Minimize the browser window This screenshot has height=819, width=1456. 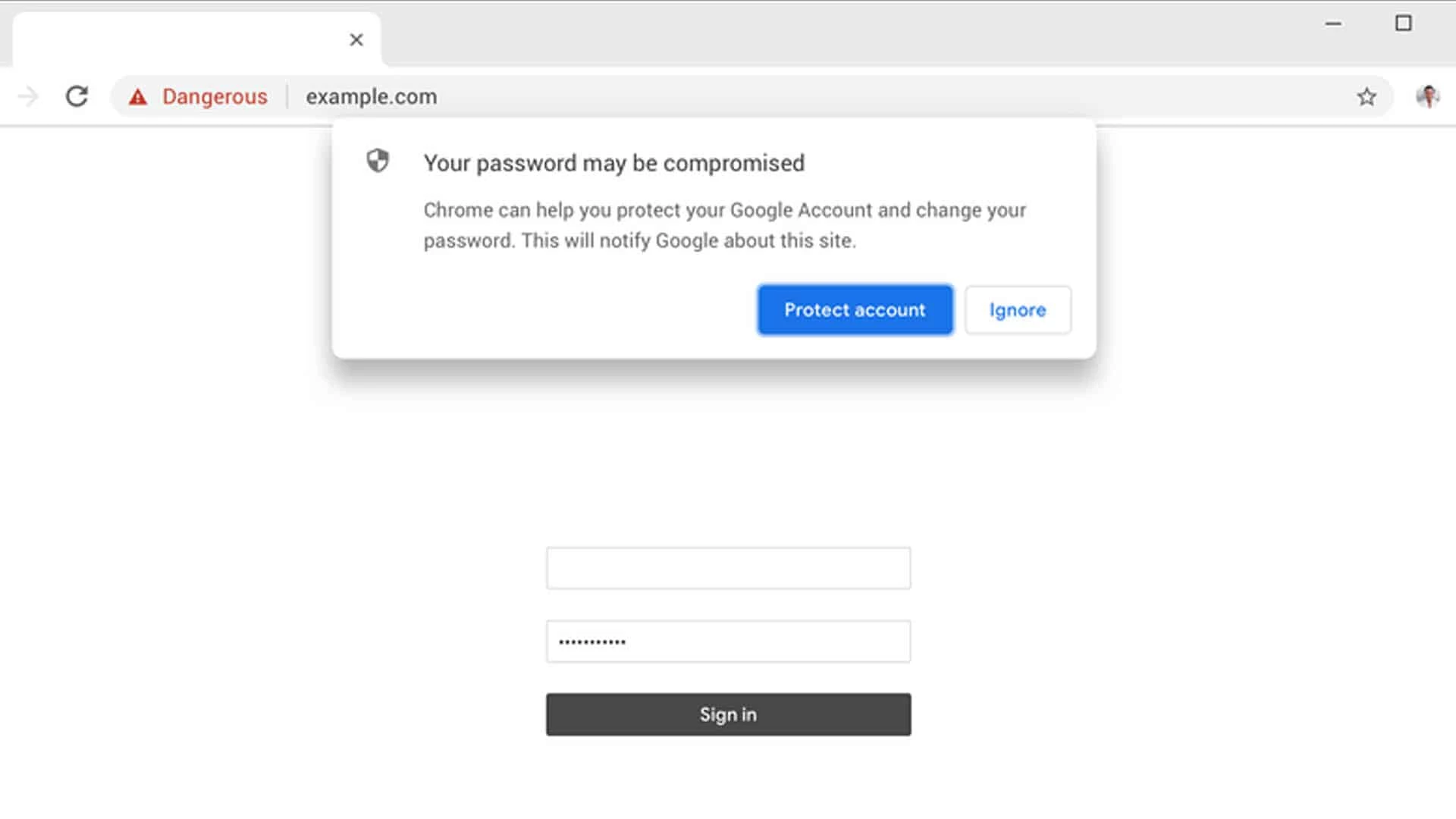click(x=1332, y=24)
